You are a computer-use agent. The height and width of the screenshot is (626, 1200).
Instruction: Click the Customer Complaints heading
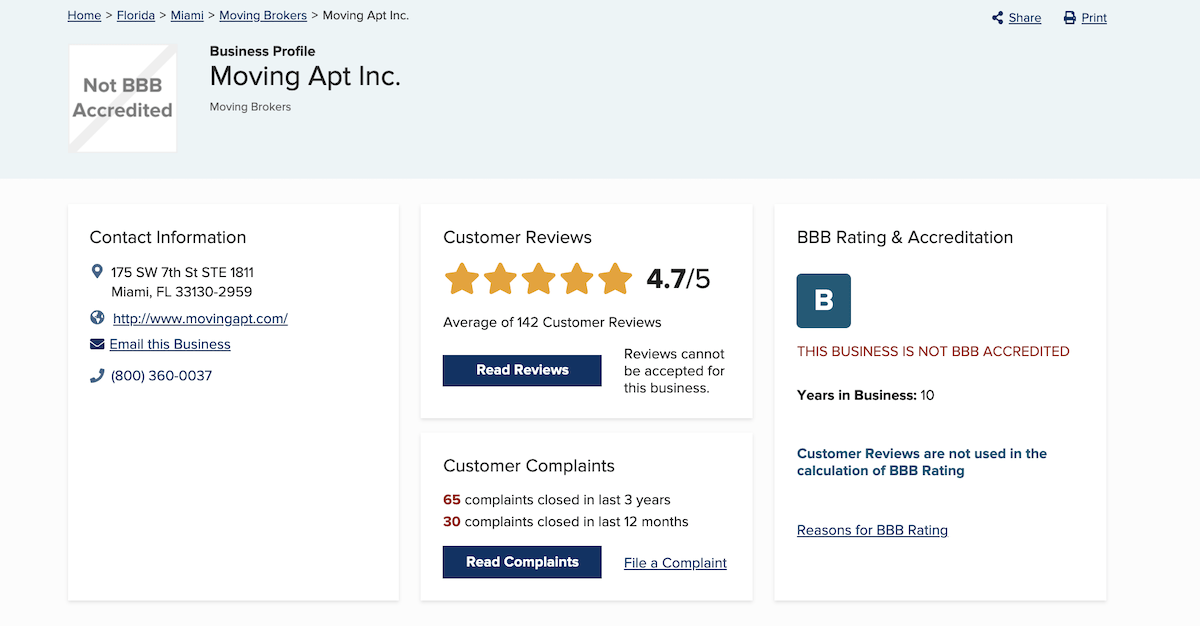coord(529,466)
